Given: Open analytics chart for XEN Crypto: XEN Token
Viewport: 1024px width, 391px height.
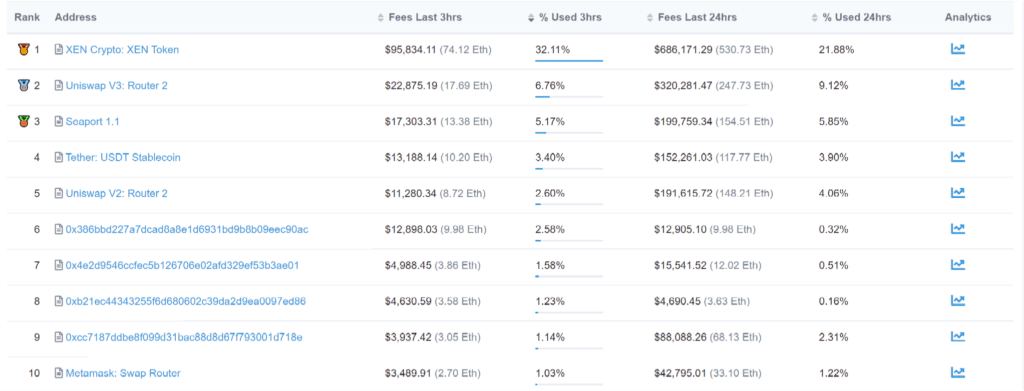Looking at the screenshot, I should tap(957, 49).
